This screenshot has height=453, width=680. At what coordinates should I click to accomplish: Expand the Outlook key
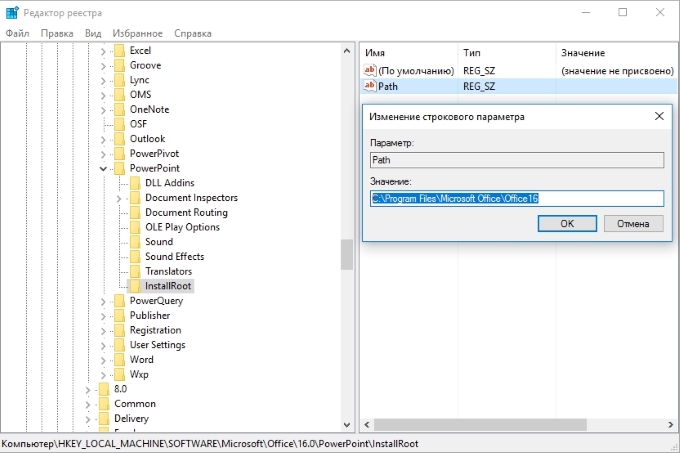tap(103, 140)
